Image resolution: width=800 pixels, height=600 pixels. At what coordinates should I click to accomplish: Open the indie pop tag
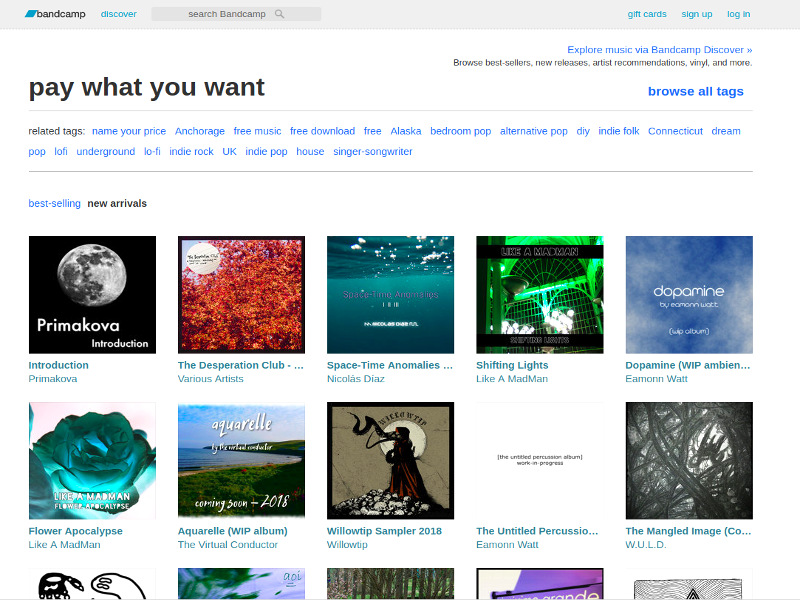coord(266,152)
